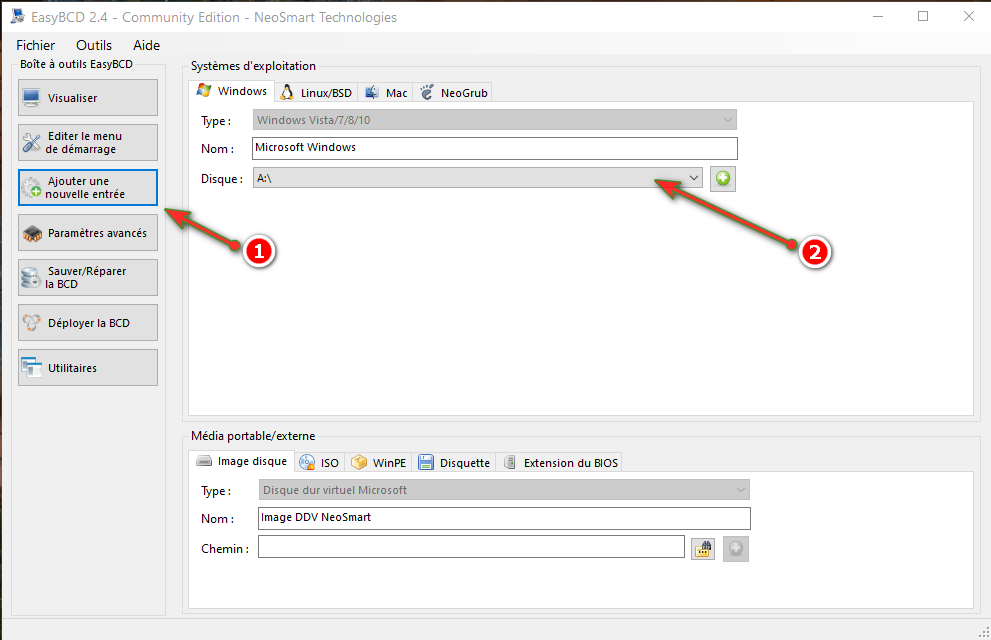This screenshot has width=991, height=640.
Task: Select Ajouter une nouvelle entrée
Action: (88, 188)
